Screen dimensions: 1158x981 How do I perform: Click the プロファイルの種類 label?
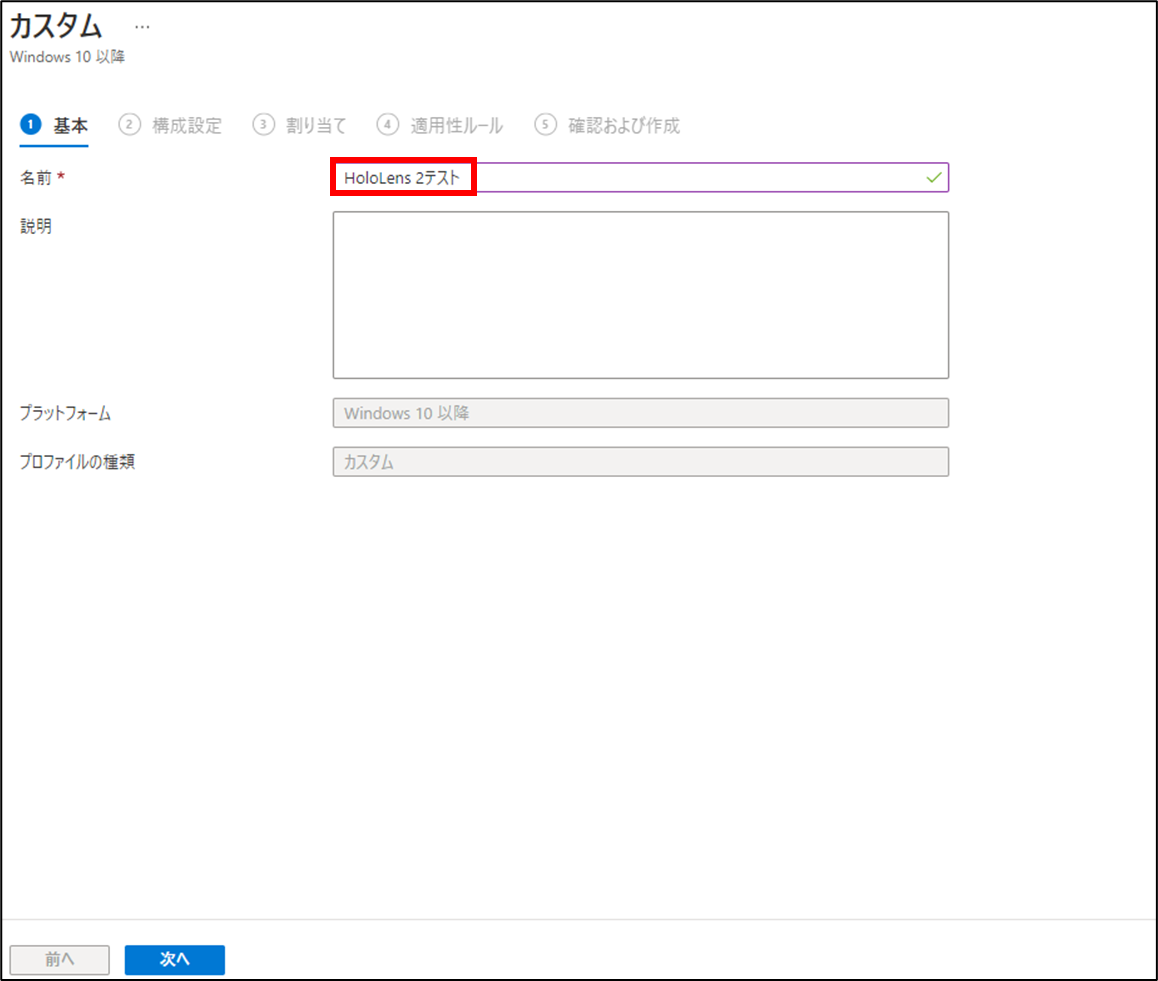tap(77, 462)
